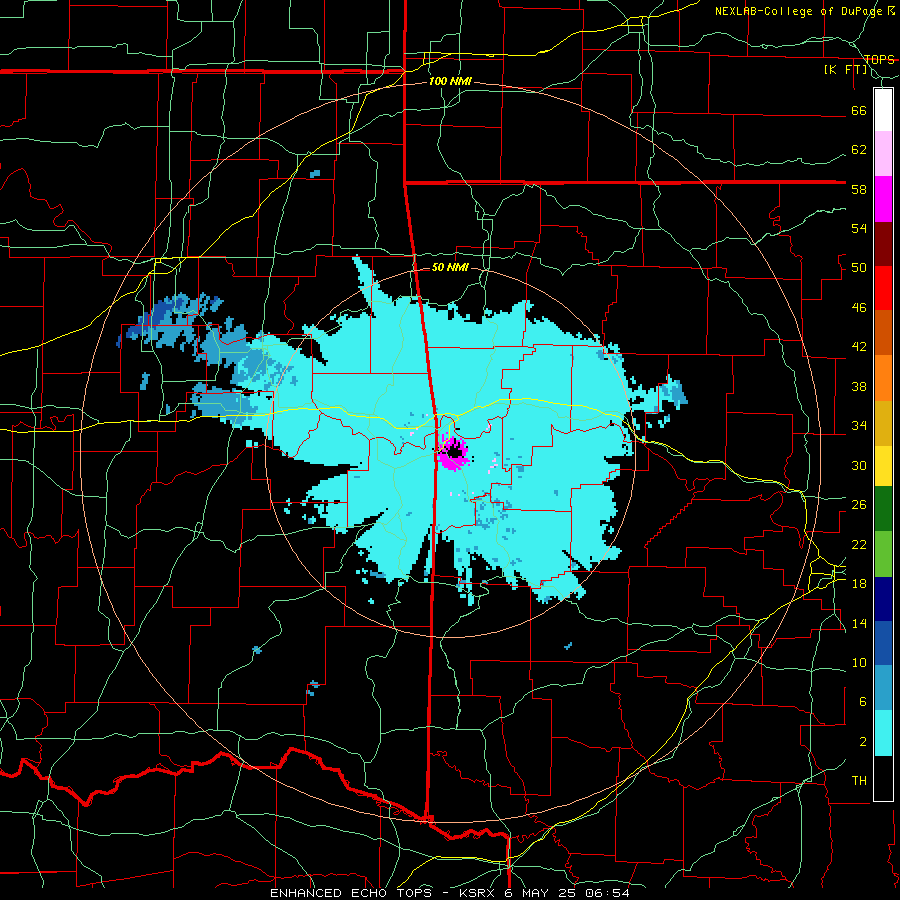The width and height of the screenshot is (900, 900).
Task: Click the legend value '6'
Action: (863, 701)
